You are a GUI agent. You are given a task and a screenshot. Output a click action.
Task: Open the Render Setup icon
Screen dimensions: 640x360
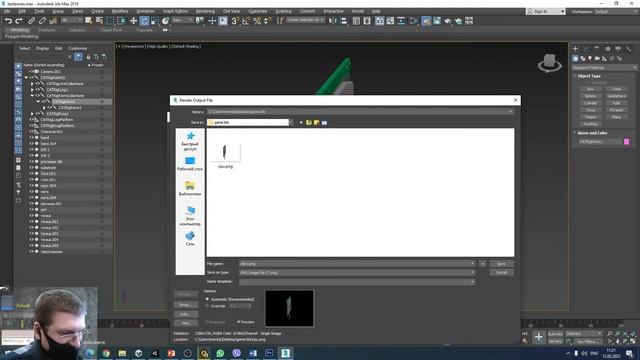[x=426, y=21]
